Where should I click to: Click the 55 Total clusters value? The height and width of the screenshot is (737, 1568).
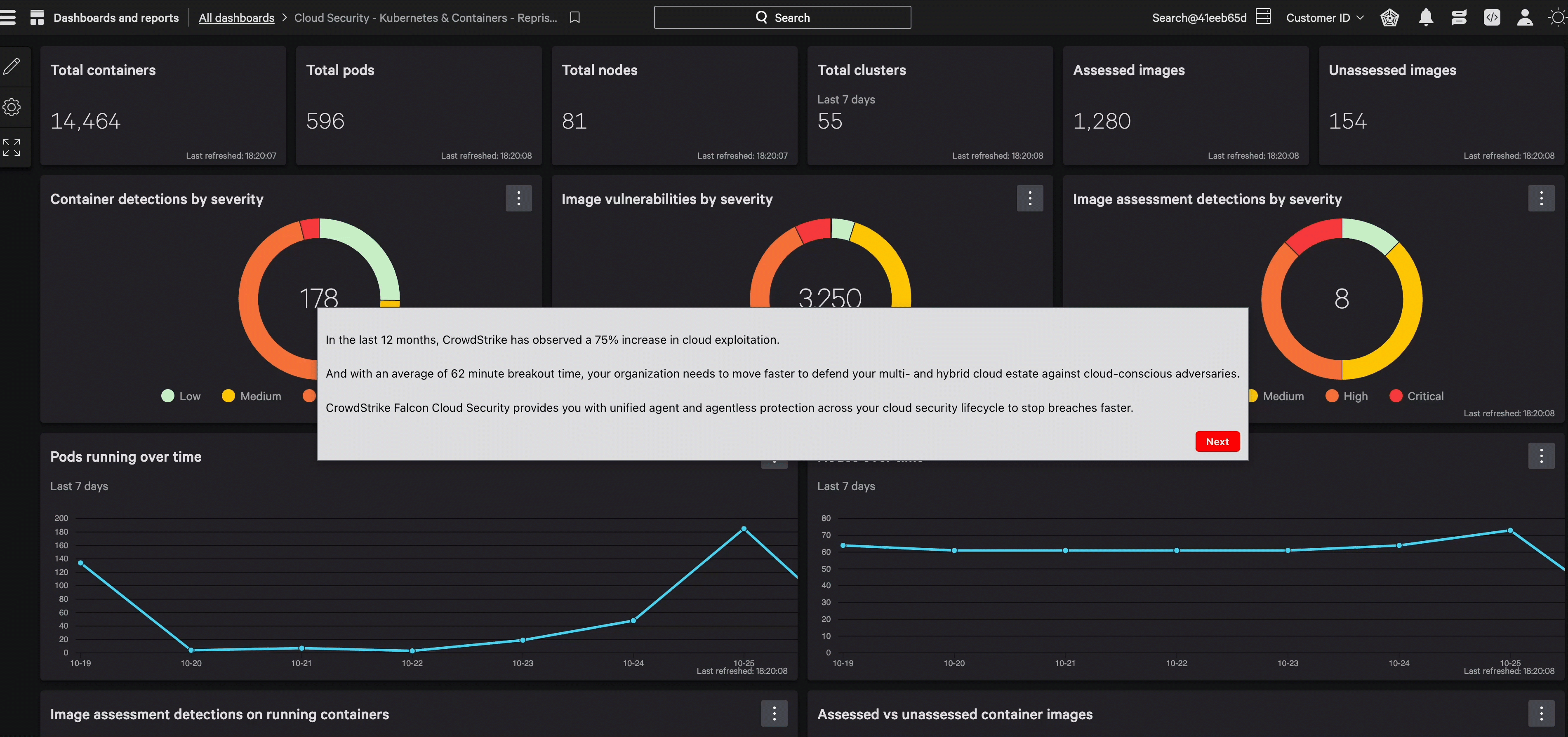click(x=830, y=121)
